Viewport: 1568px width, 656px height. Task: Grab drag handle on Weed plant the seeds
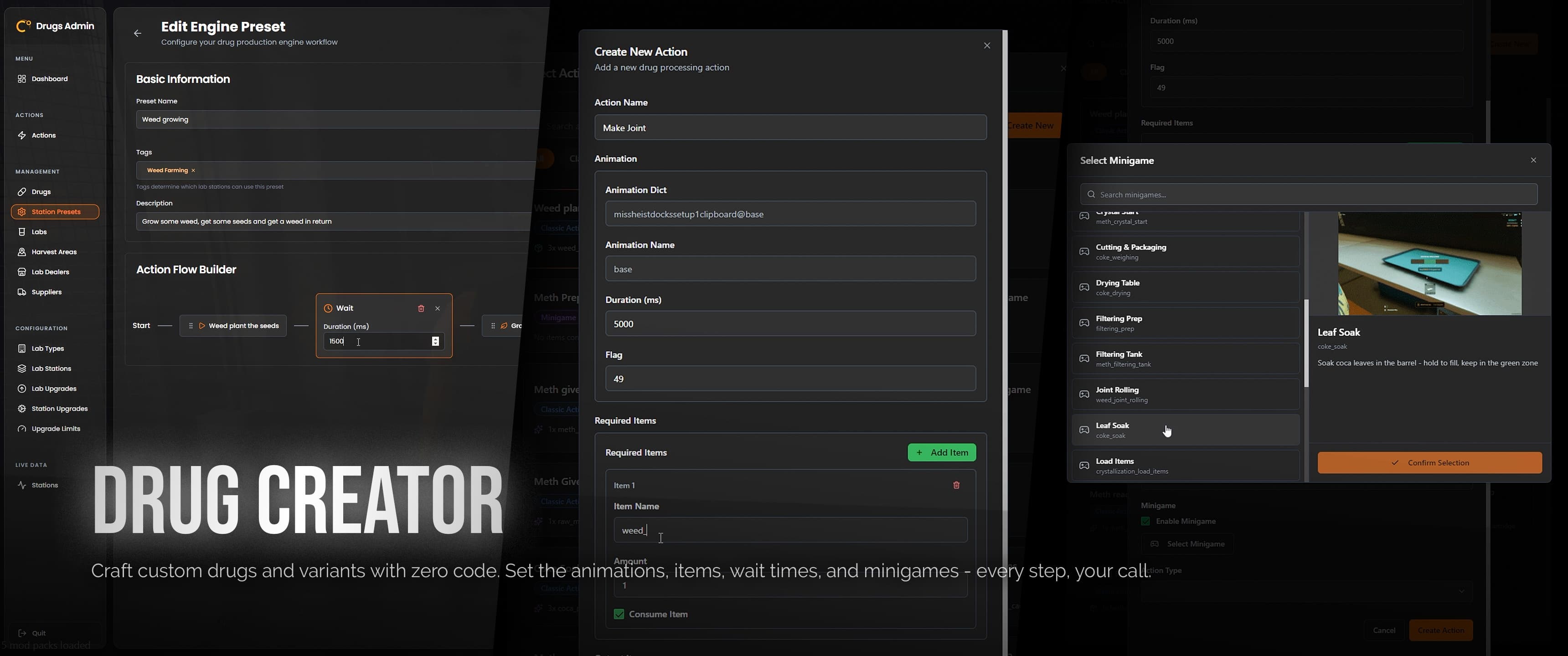pos(191,326)
